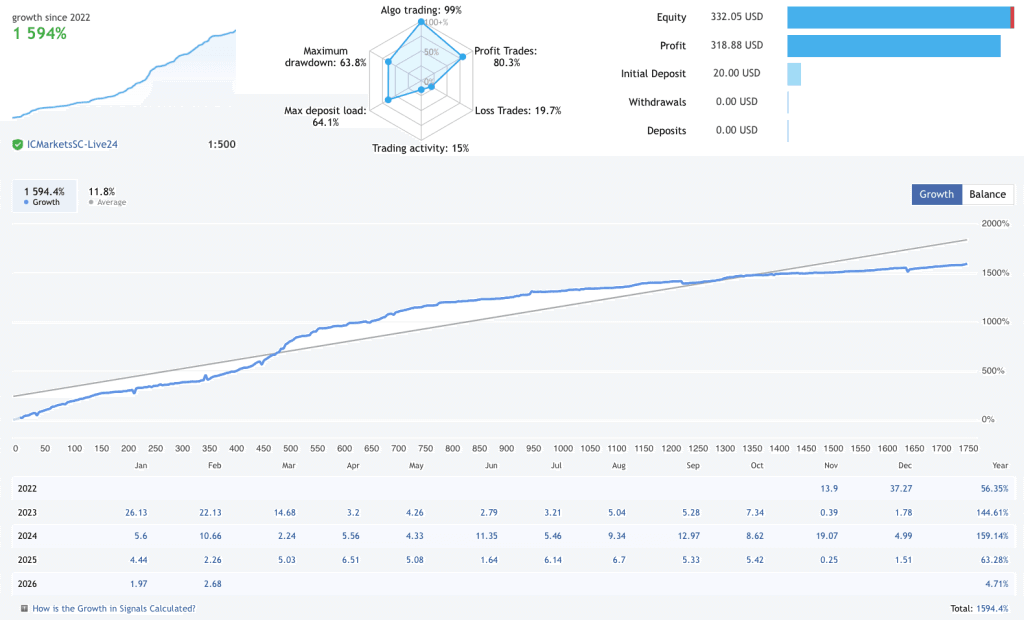Click the 1:500 leverage value
This screenshot has height=620, width=1024.
coord(221,144)
